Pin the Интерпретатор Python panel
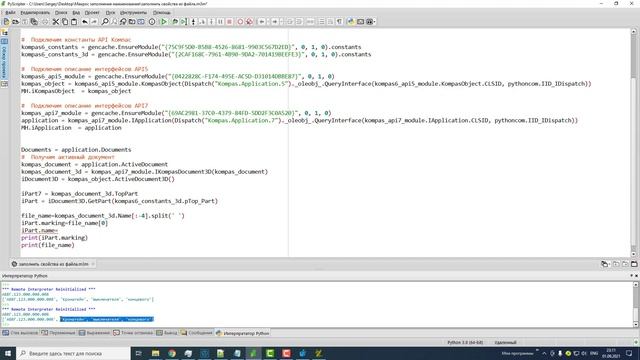Image resolution: width=640 pixels, height=360 pixels. tap(631, 276)
